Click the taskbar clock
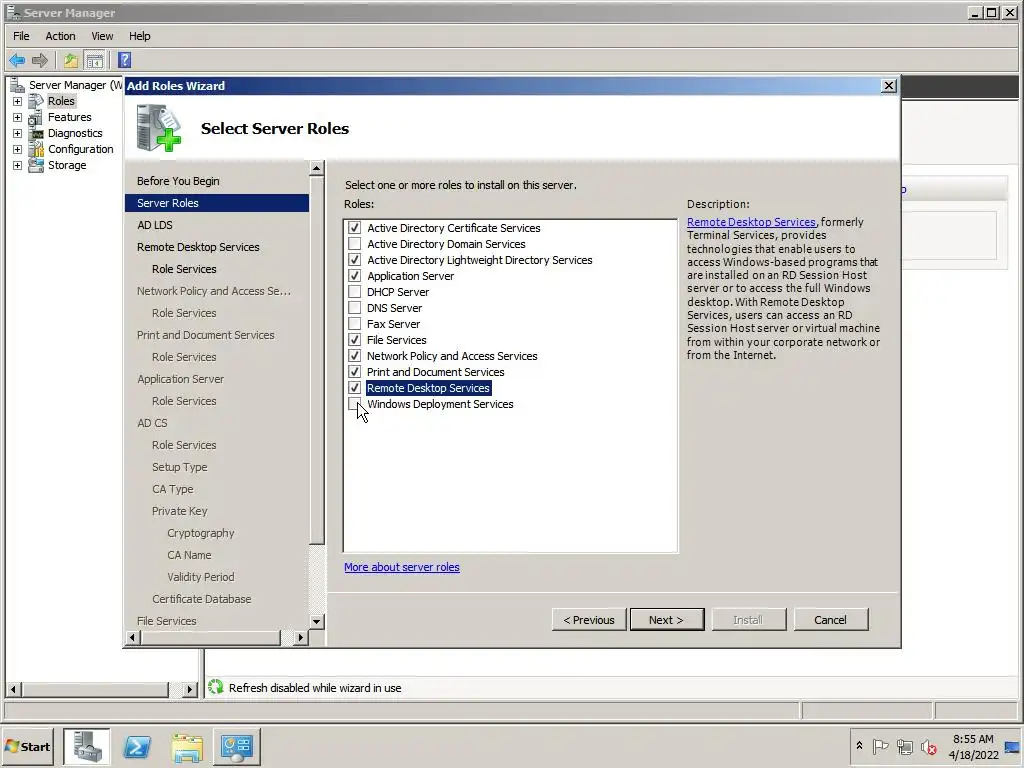Screen dimensions: 1024x768 973,746
